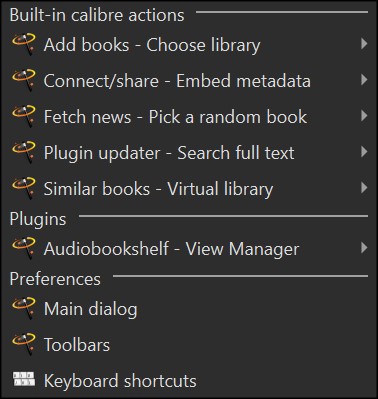Click the icon next to Connect/share - Embed metadata
The width and height of the screenshot is (378, 399).
[24, 80]
